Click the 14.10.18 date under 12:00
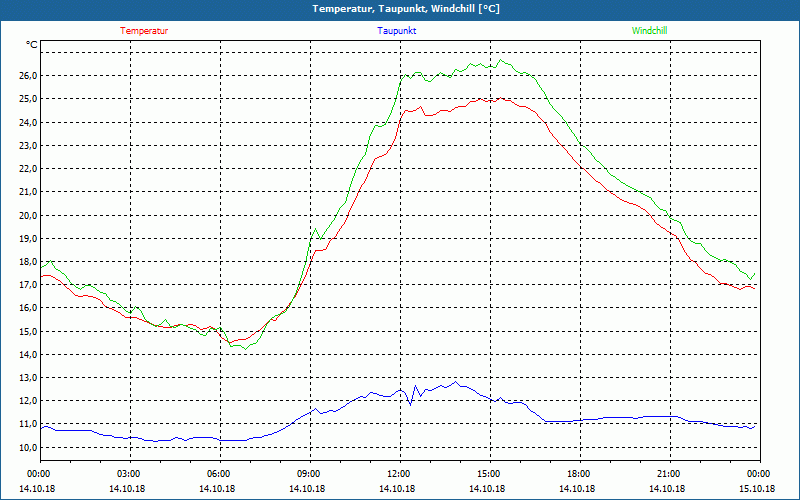Screen dimensions: 800x500 [397, 489]
